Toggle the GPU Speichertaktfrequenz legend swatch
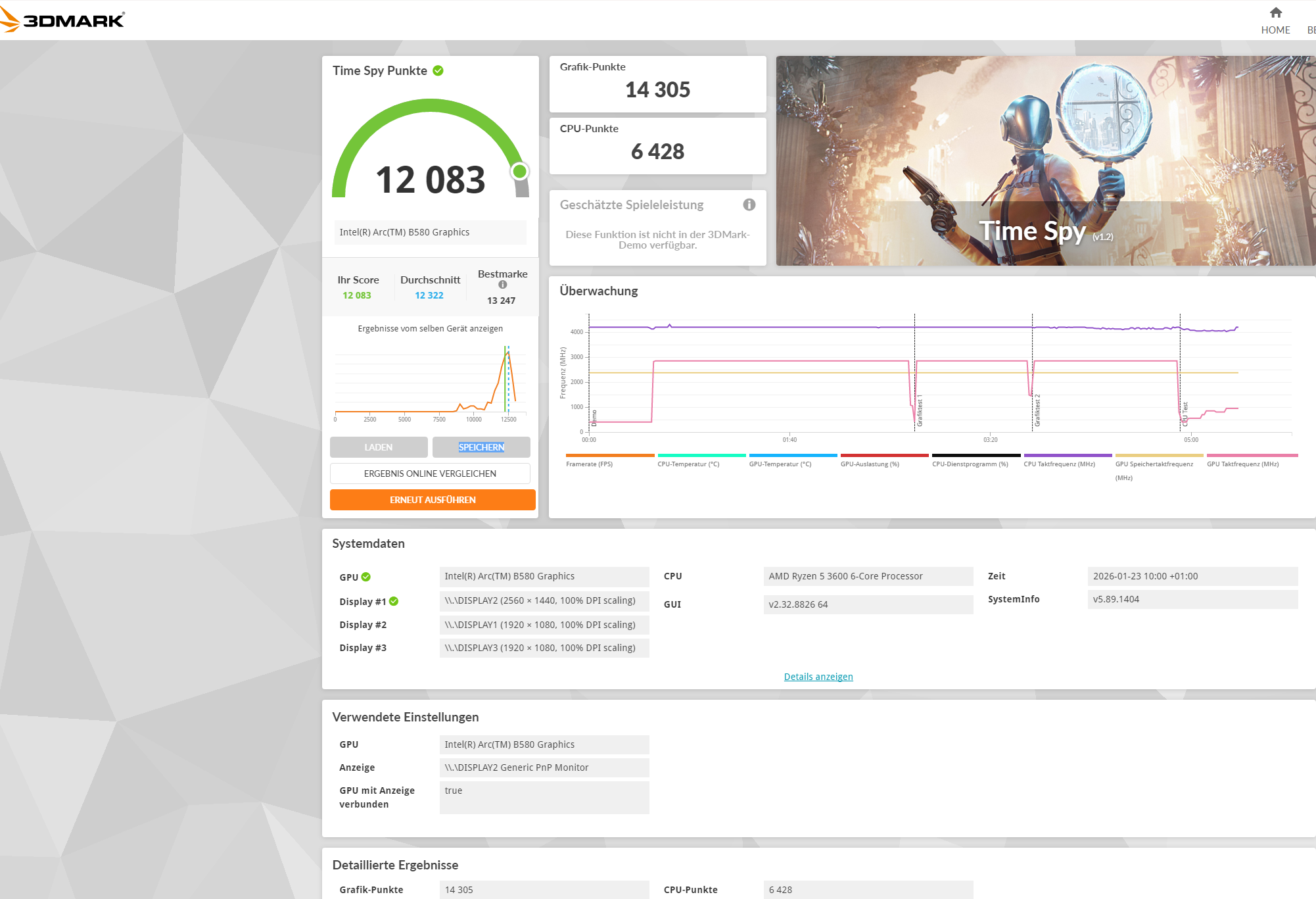 pos(1160,455)
